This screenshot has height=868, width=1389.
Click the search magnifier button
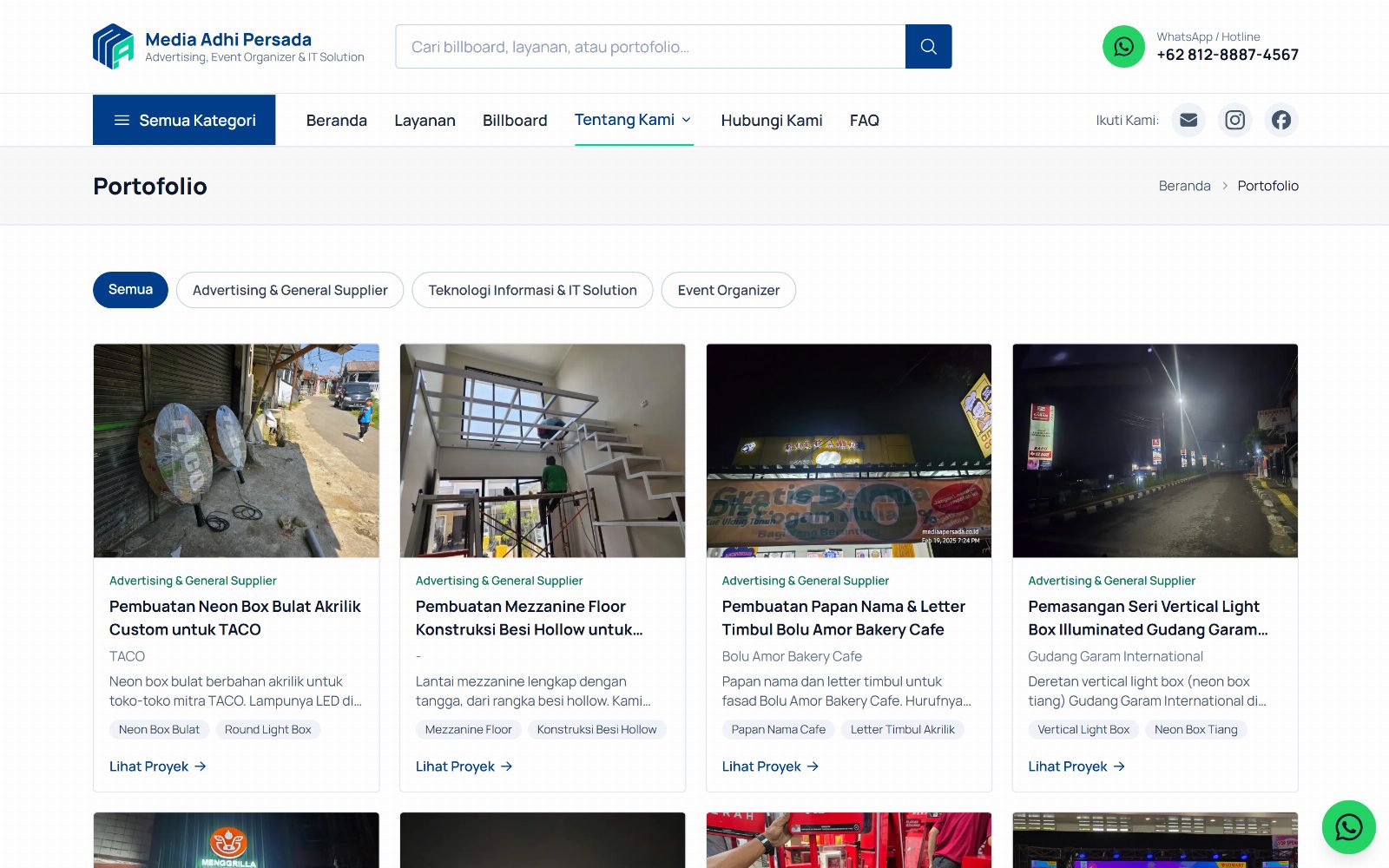928,47
